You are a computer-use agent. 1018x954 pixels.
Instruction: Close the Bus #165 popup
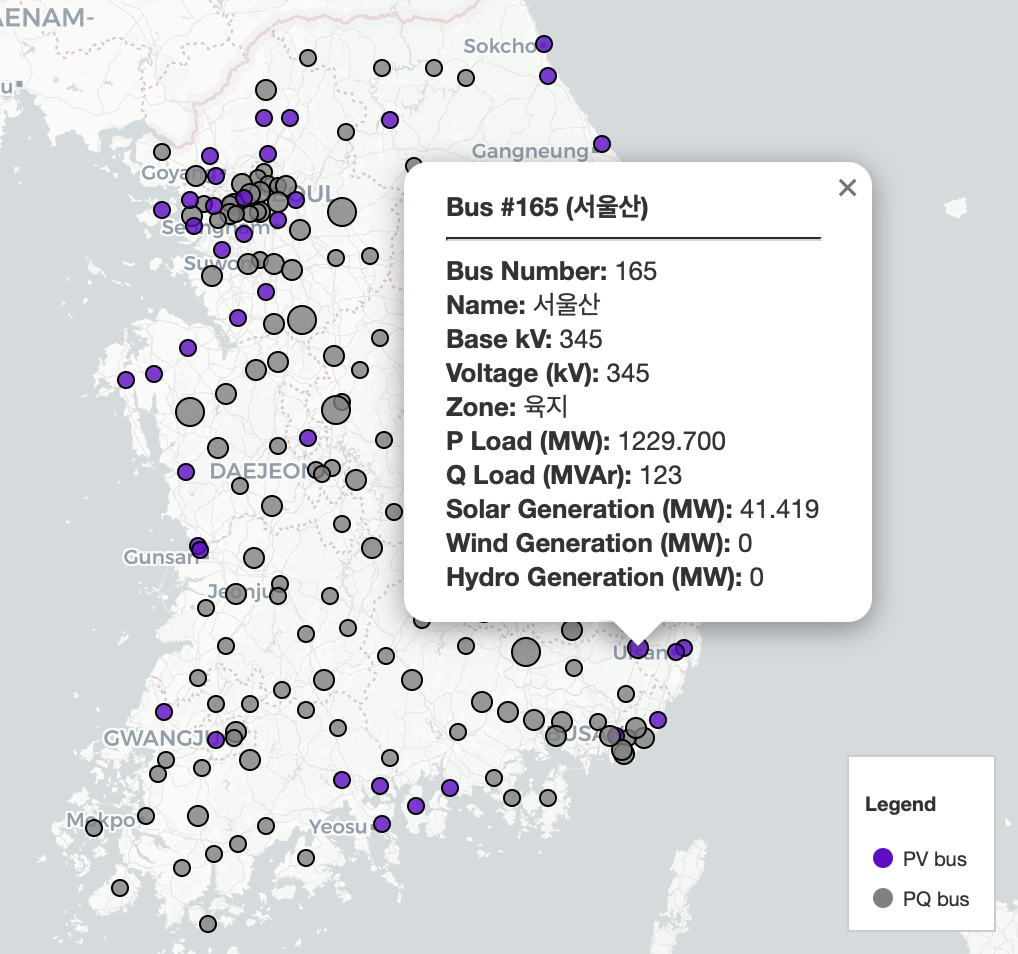click(847, 188)
